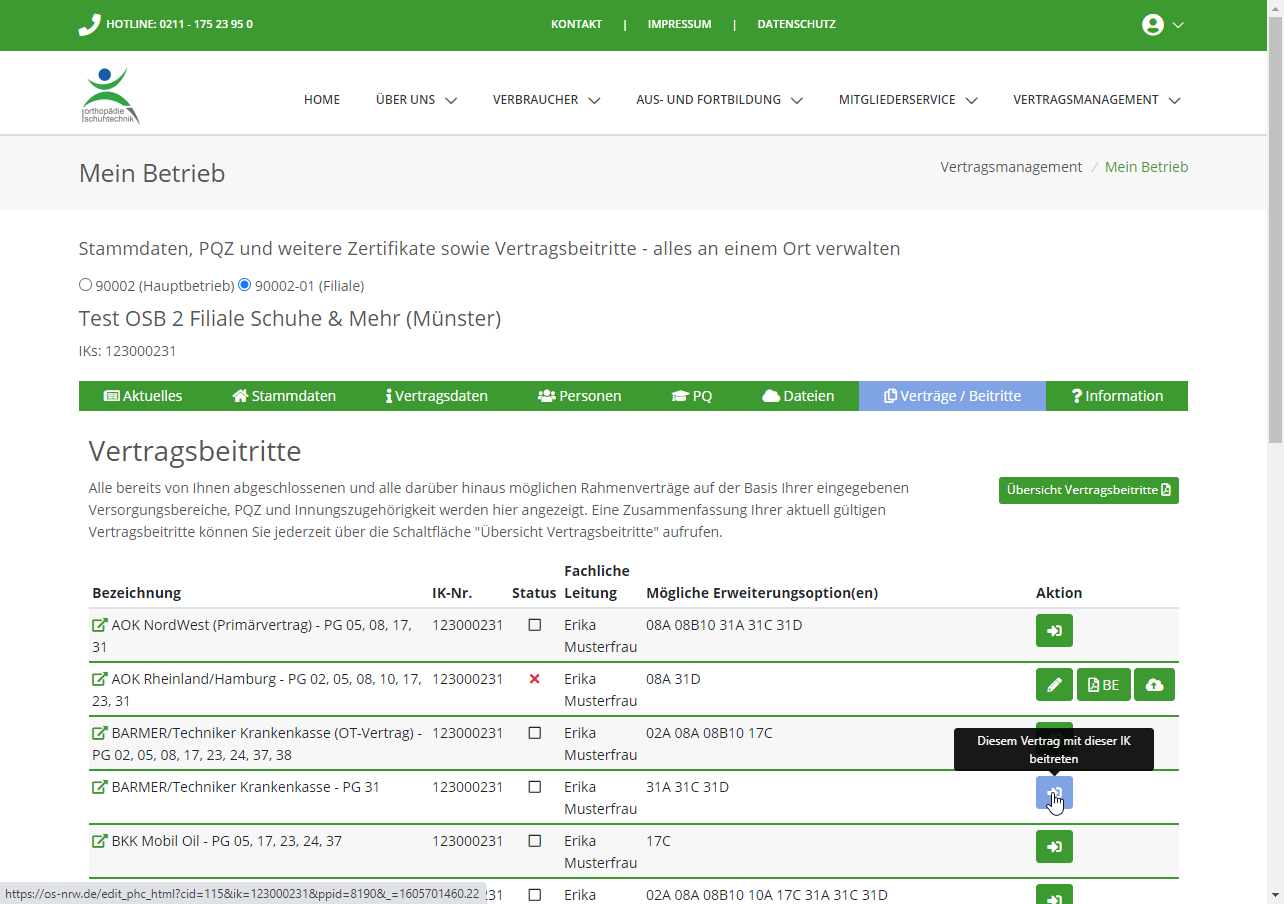Expand the ÜBER UNS menu
The width and height of the screenshot is (1284, 904).
click(416, 100)
